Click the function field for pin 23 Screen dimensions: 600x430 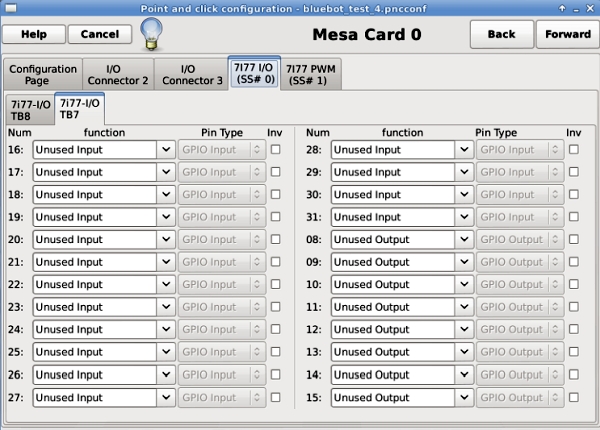(95, 307)
